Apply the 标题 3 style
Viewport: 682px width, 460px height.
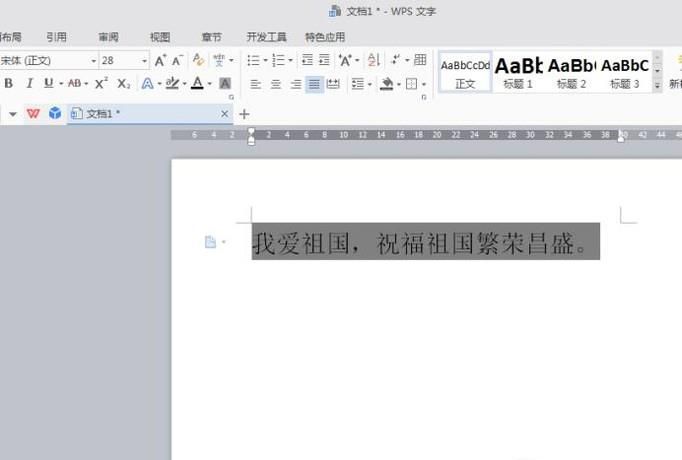pos(625,73)
